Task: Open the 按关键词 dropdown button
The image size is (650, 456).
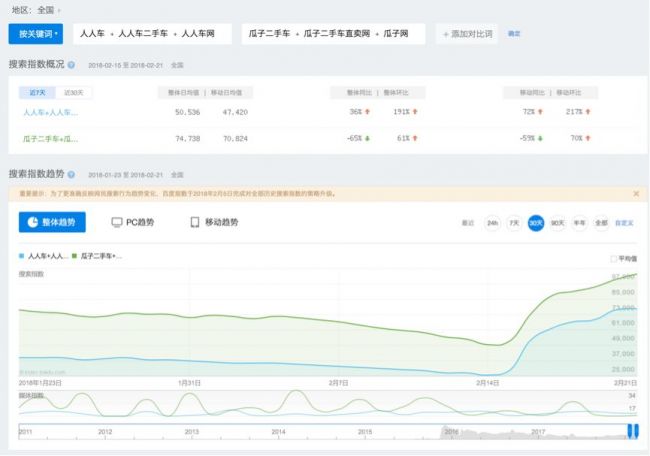Action: [36, 34]
